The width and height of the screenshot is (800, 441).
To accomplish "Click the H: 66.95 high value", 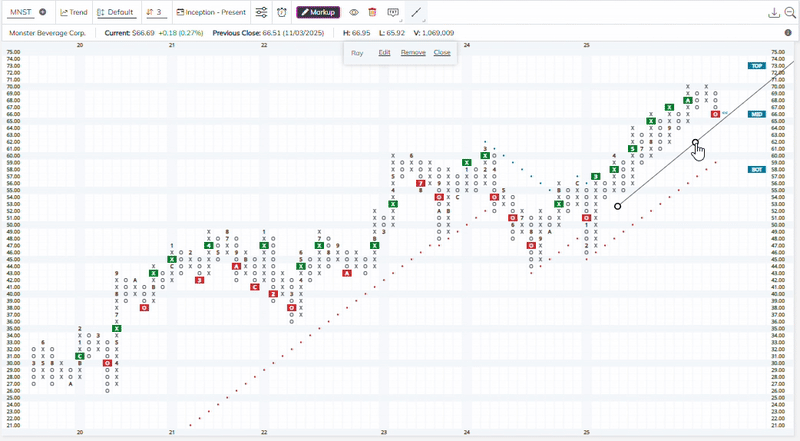I will (357, 33).
